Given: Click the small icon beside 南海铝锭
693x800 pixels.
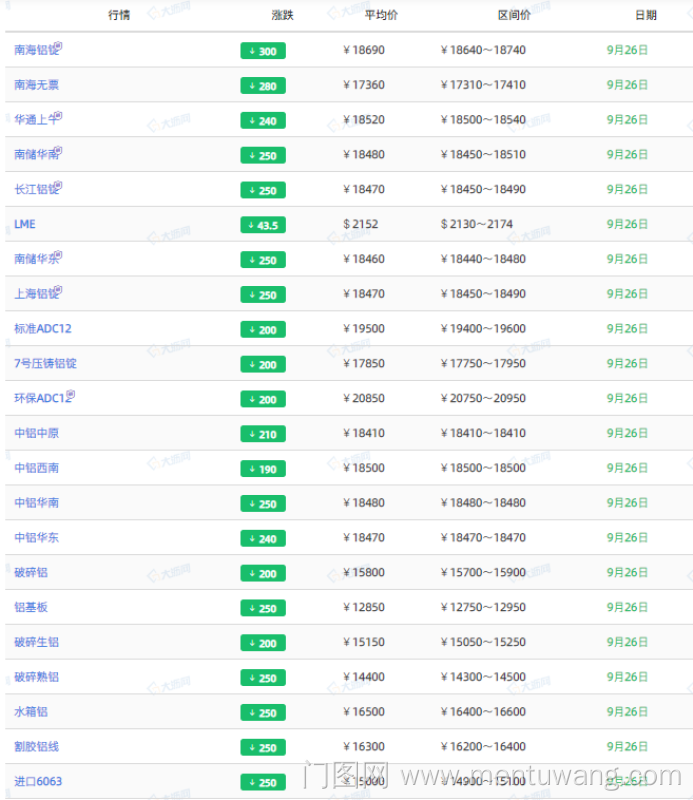Looking at the screenshot, I should [58, 46].
